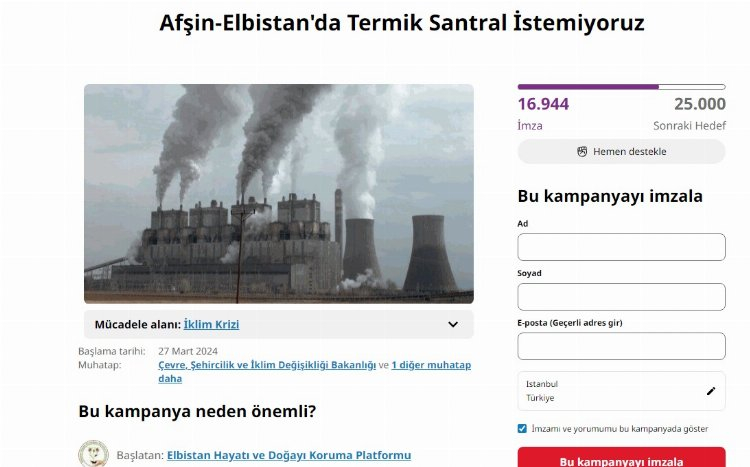
Task: Select the Istanbul Türkiye location box
Action: [621, 391]
